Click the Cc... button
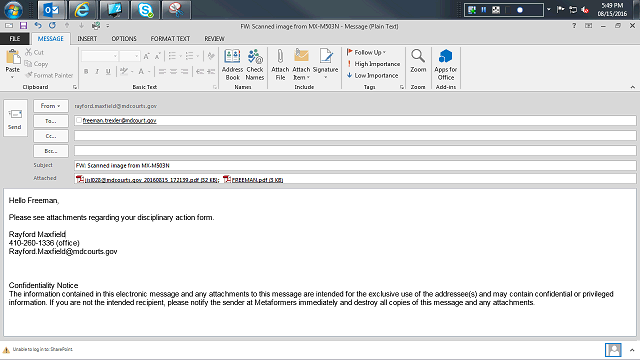This screenshot has width=640, height=360. pyautogui.click(x=51, y=136)
